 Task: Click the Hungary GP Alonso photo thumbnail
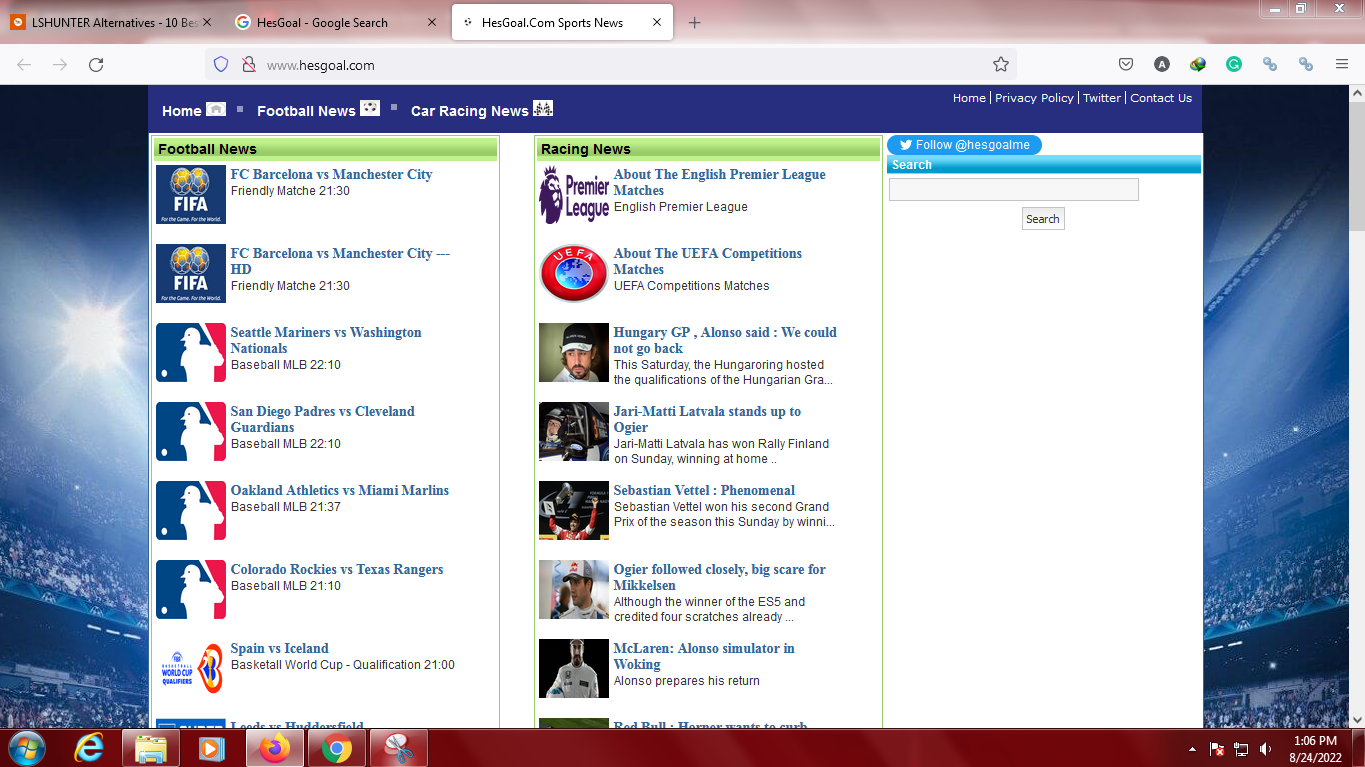point(574,352)
